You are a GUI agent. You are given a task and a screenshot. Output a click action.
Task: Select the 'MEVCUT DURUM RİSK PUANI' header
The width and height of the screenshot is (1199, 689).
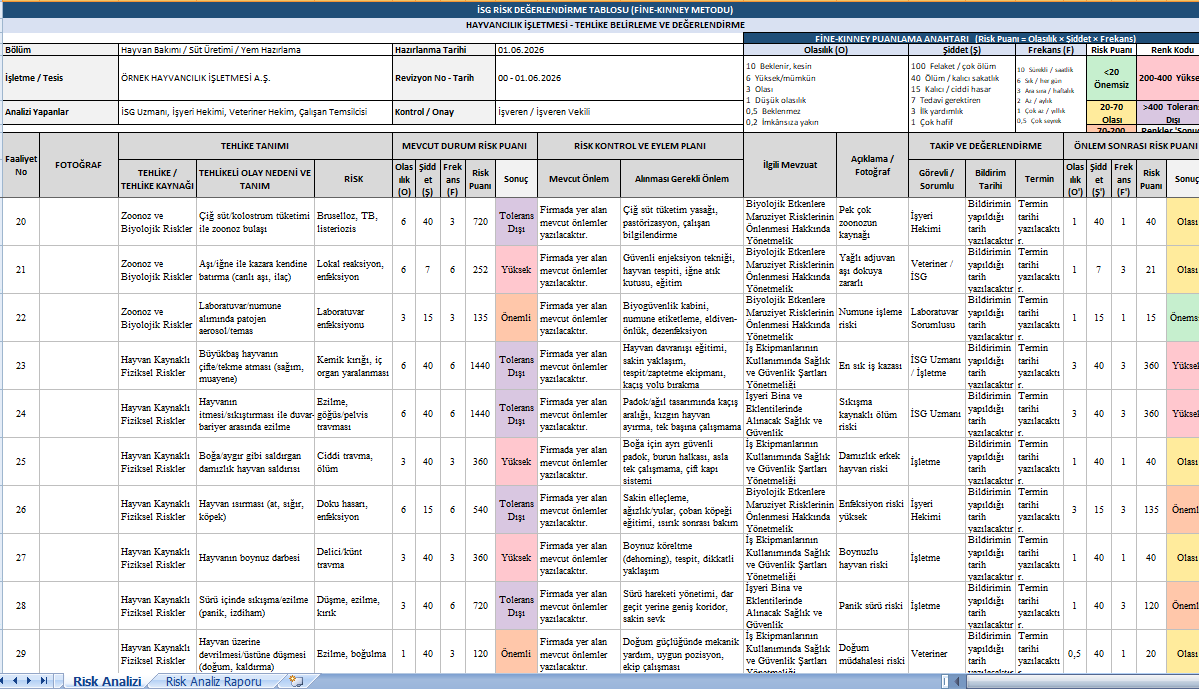[x=464, y=145]
